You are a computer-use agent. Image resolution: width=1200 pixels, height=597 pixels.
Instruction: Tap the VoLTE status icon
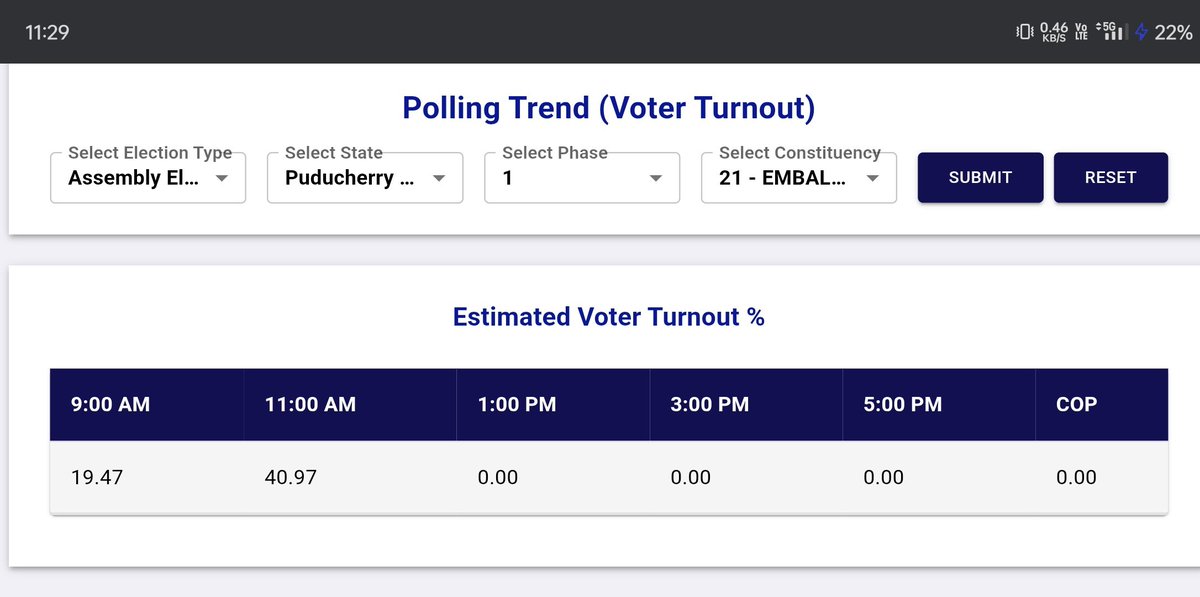1081,33
